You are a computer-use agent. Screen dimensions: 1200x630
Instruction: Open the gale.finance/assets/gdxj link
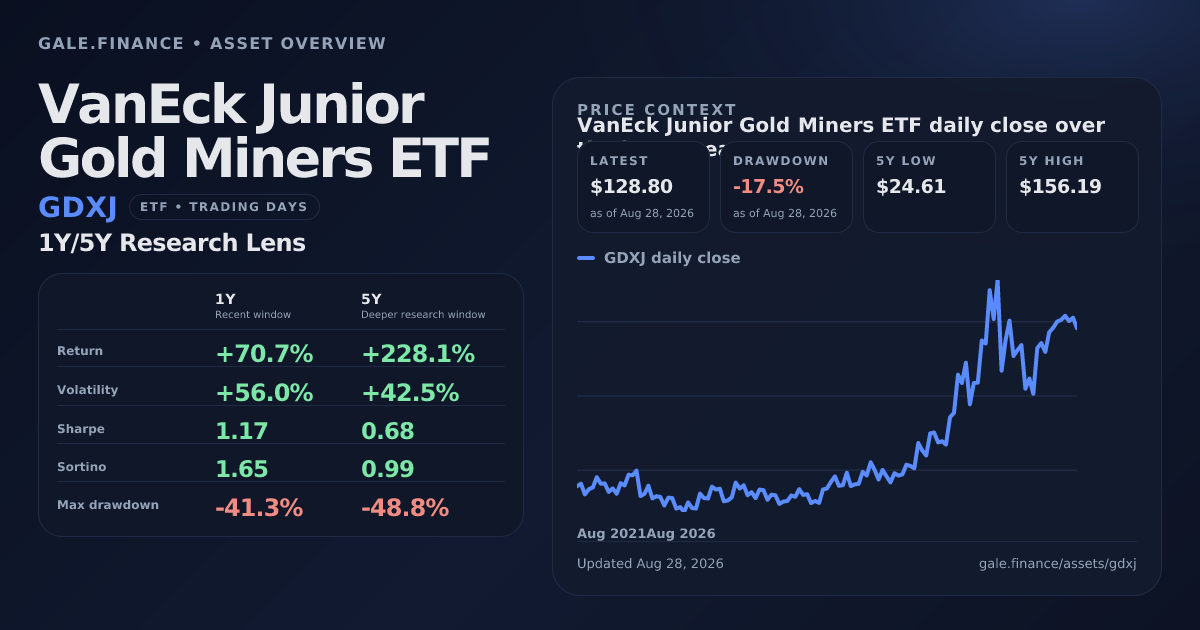(x=1057, y=563)
